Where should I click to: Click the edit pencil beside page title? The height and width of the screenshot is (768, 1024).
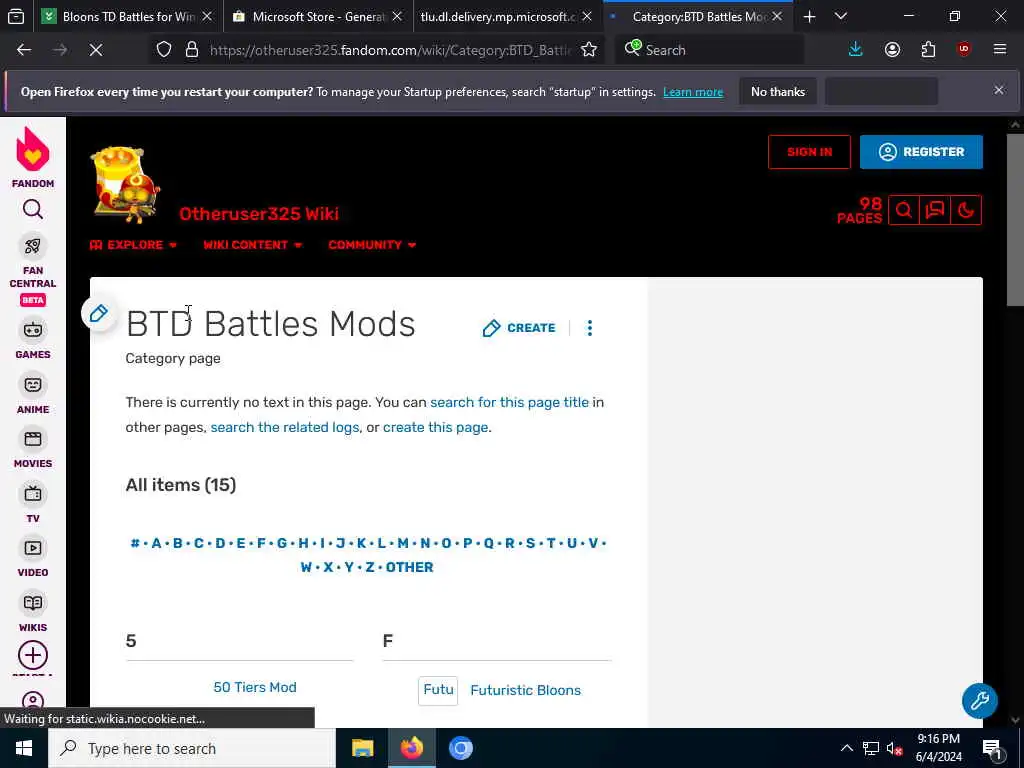(x=99, y=313)
